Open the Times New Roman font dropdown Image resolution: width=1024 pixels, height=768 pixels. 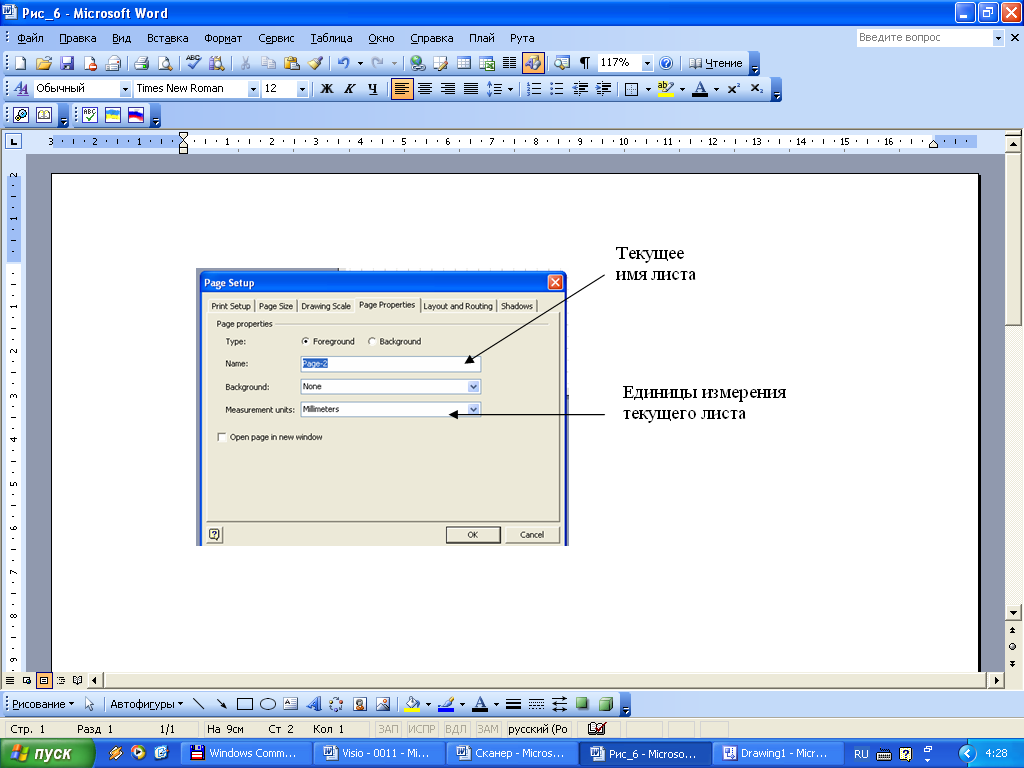[x=253, y=89]
